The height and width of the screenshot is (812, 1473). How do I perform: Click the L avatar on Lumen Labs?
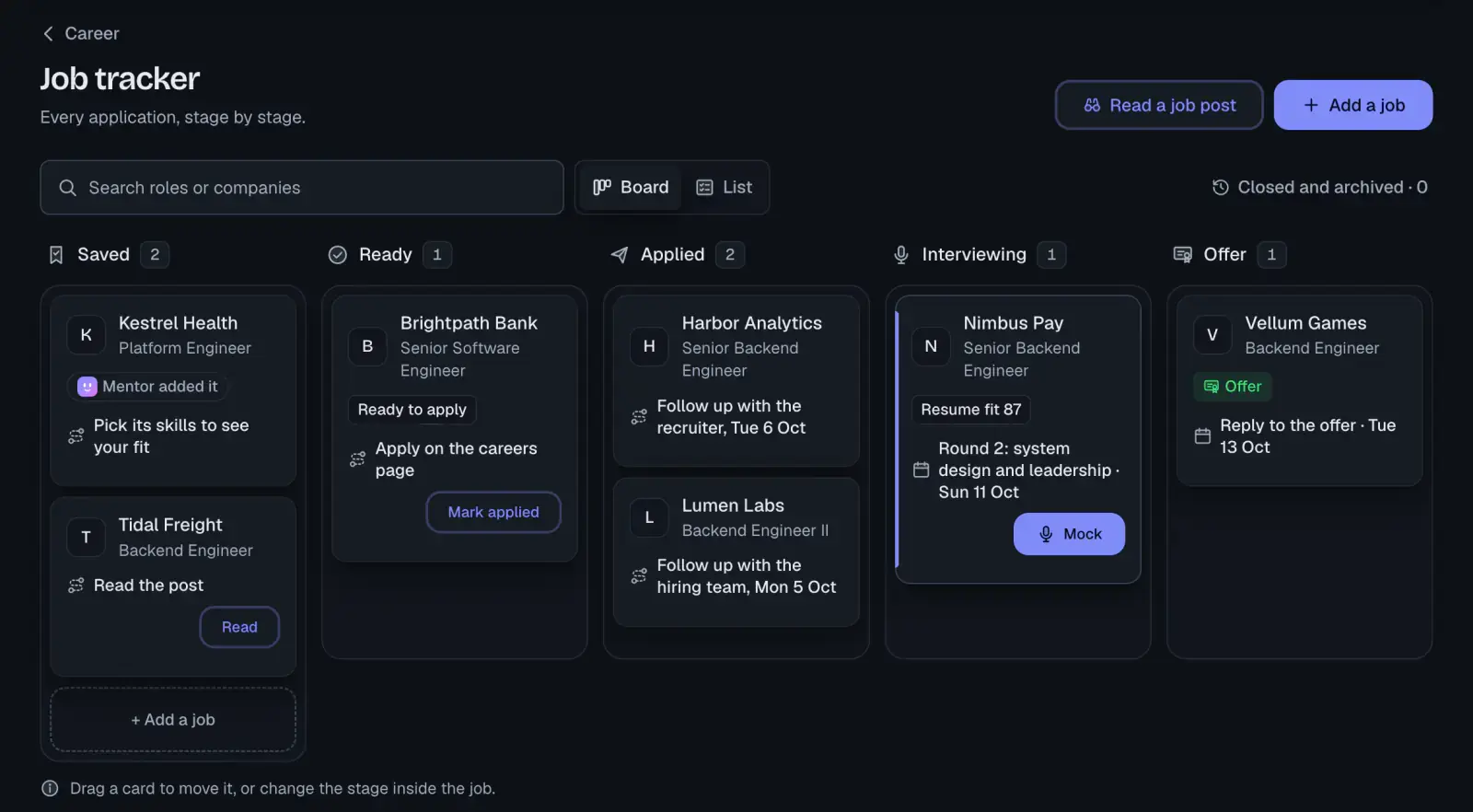pos(649,517)
